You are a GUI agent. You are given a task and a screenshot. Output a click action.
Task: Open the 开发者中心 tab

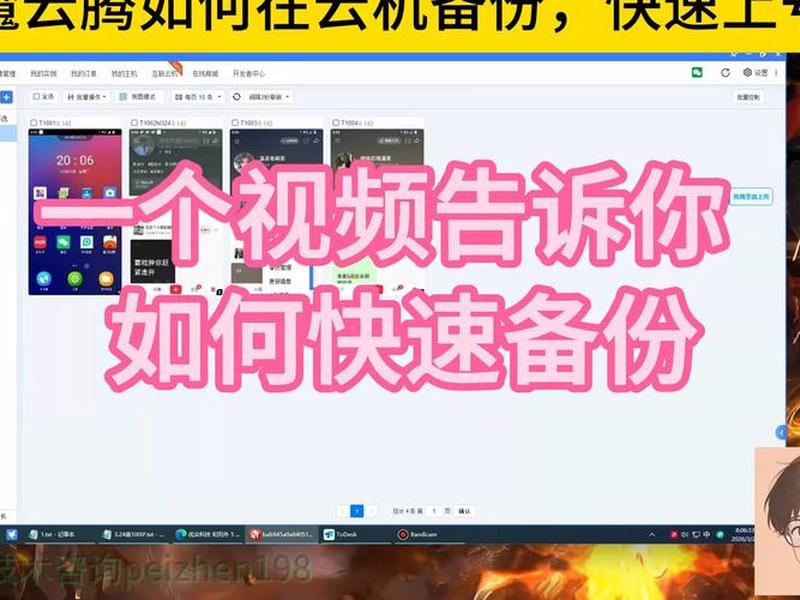(x=249, y=73)
